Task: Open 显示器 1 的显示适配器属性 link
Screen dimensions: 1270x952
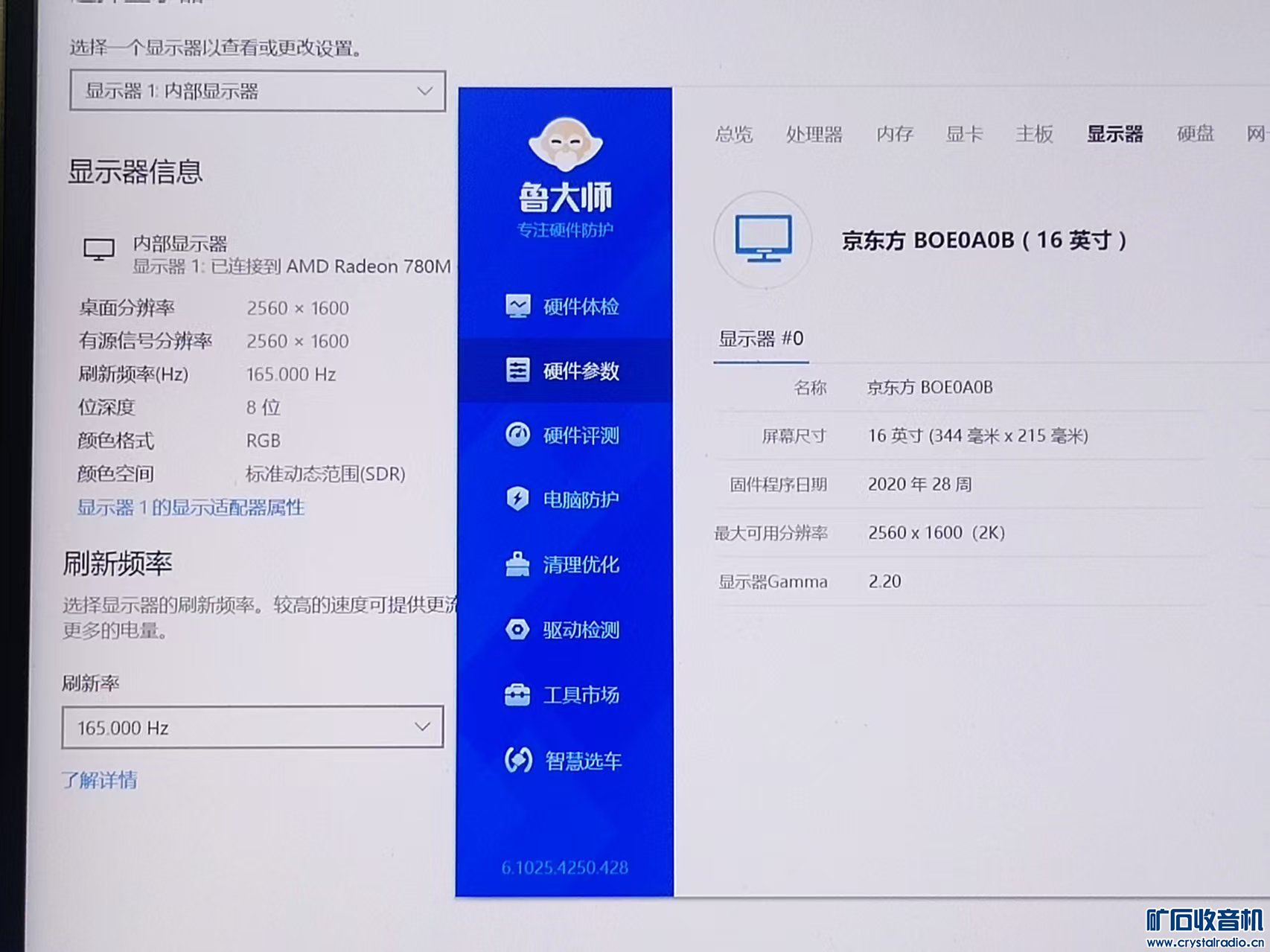Action: click(191, 508)
